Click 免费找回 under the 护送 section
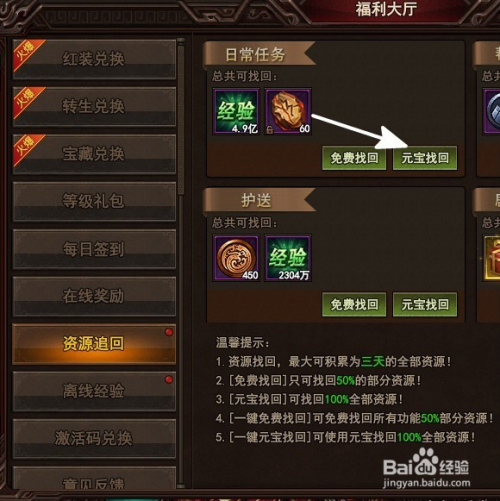This screenshot has height=501, width=500. (x=354, y=304)
